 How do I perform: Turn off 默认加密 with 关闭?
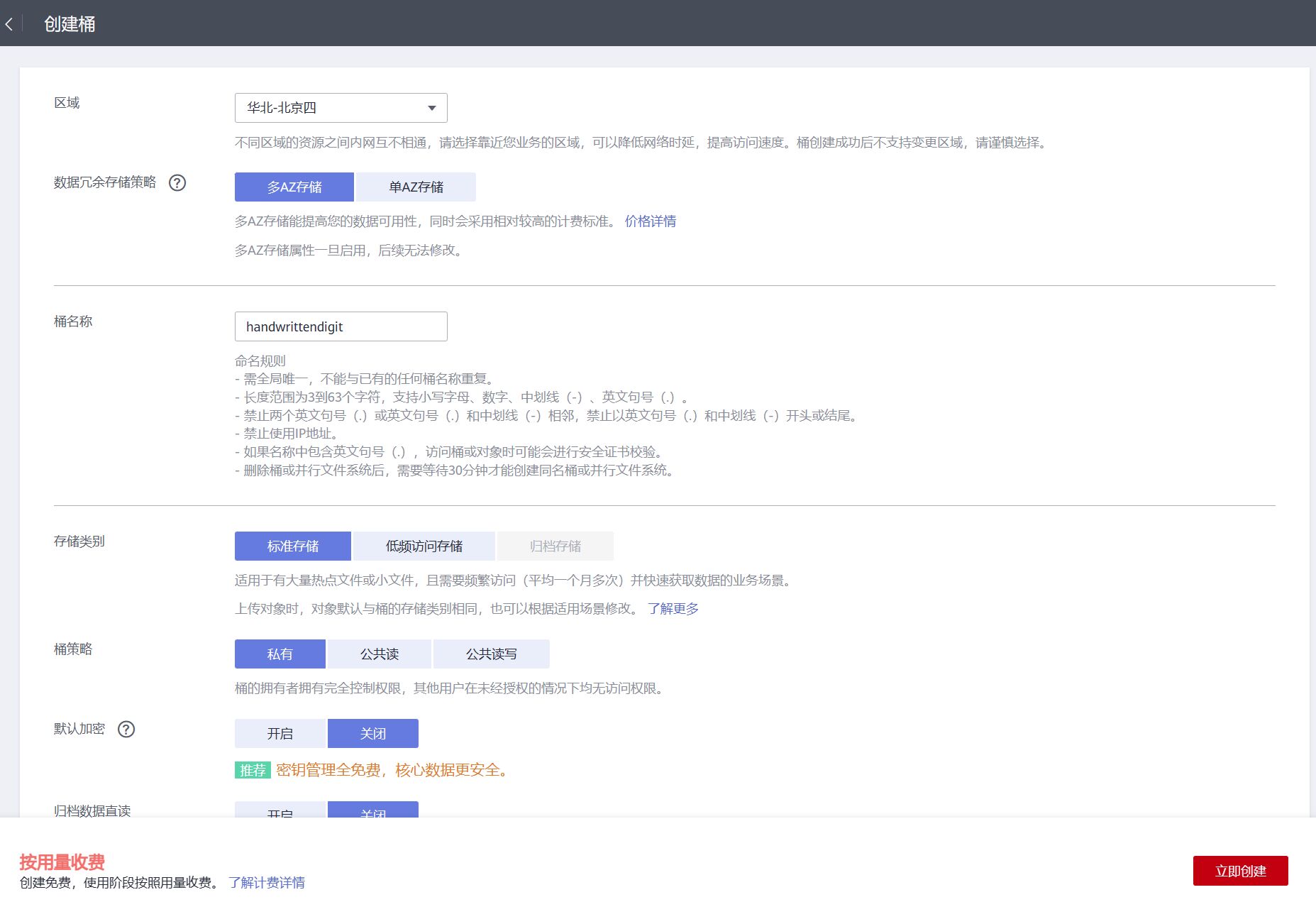pyautogui.click(x=373, y=734)
